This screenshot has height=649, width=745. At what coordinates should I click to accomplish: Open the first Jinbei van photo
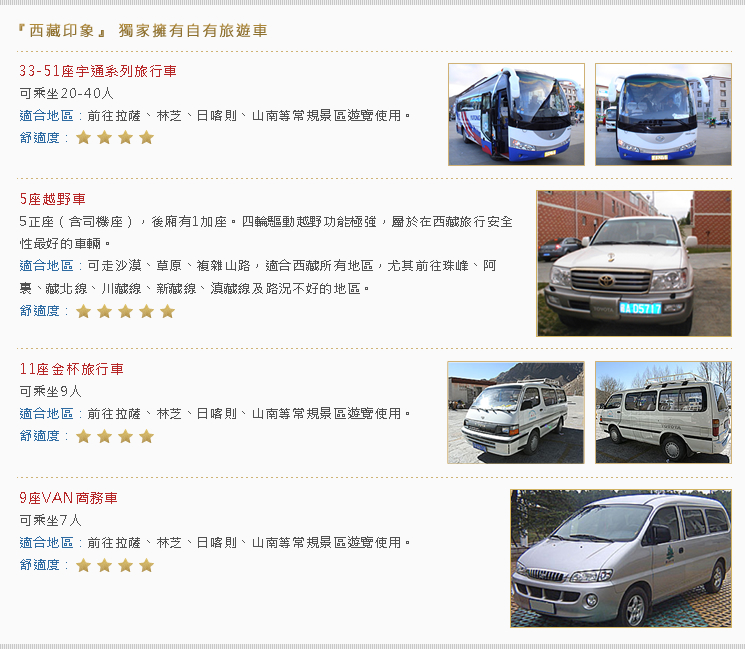click(516, 412)
